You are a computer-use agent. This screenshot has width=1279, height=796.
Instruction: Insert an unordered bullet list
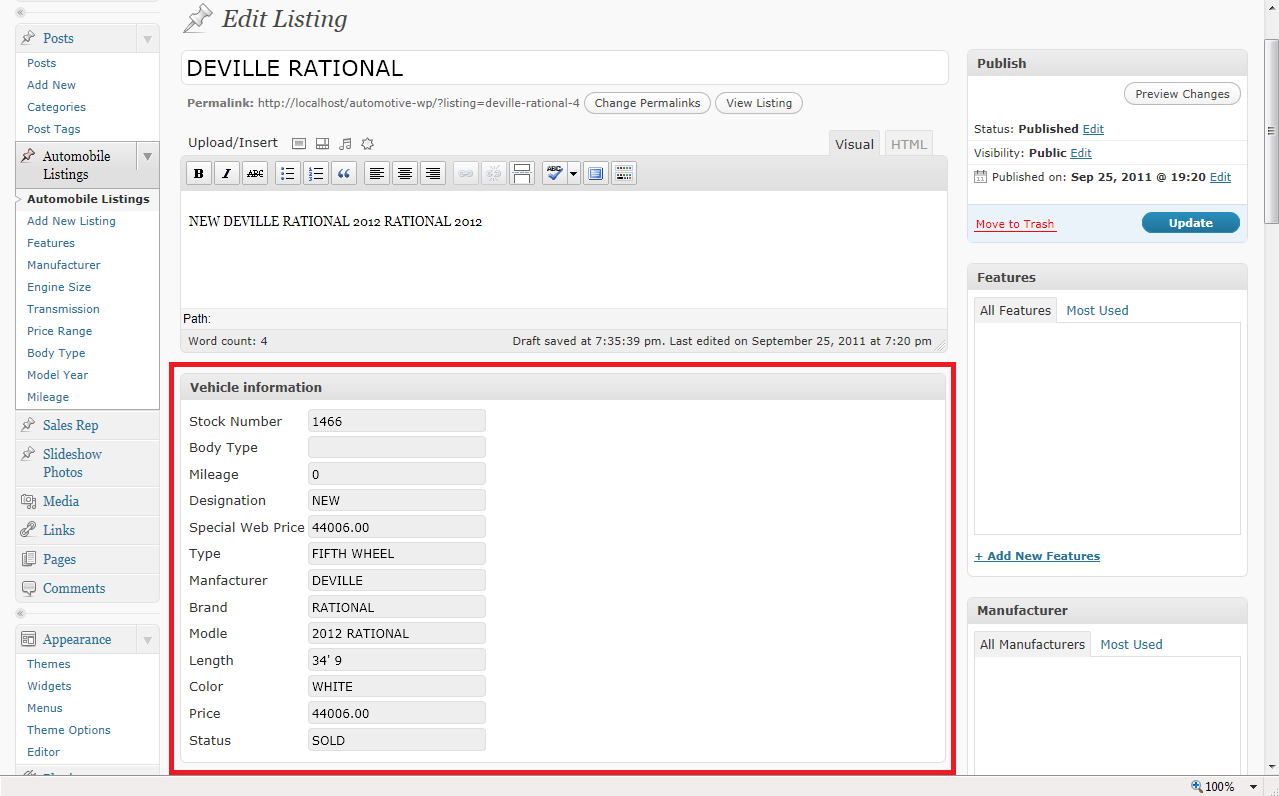[x=288, y=174]
